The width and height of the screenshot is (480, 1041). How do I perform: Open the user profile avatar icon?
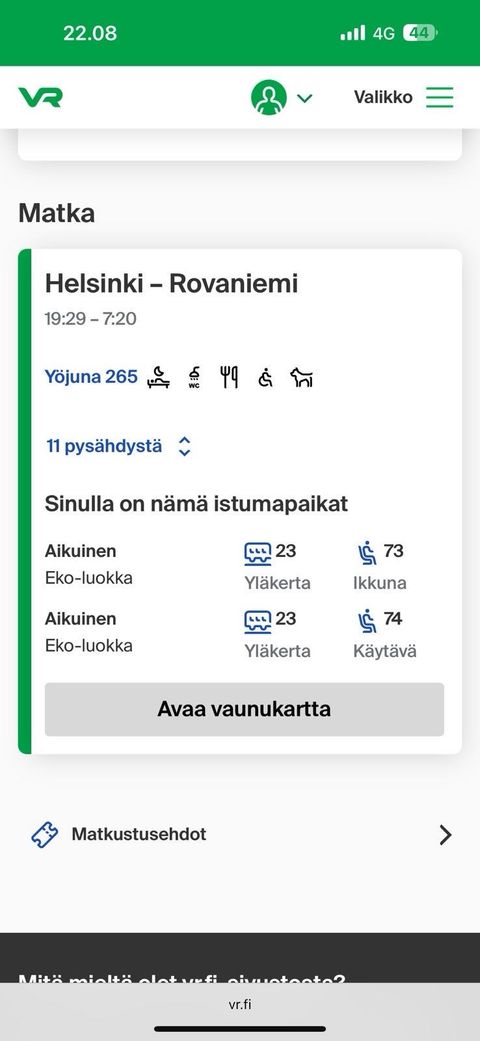[269, 98]
